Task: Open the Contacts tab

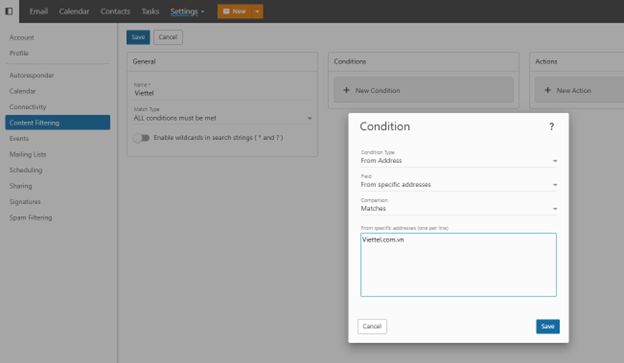Action: pyautogui.click(x=115, y=12)
